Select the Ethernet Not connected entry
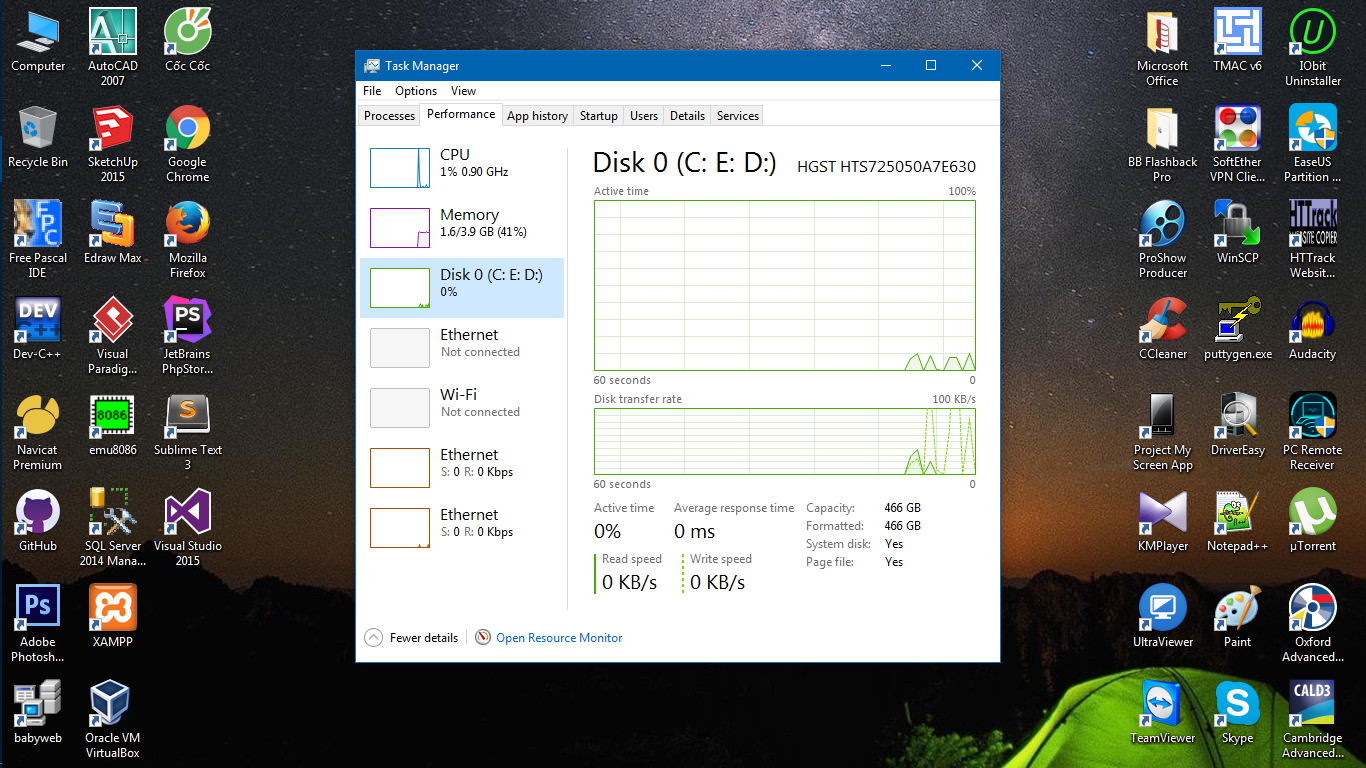Screen dimensions: 1366x768 (462, 348)
